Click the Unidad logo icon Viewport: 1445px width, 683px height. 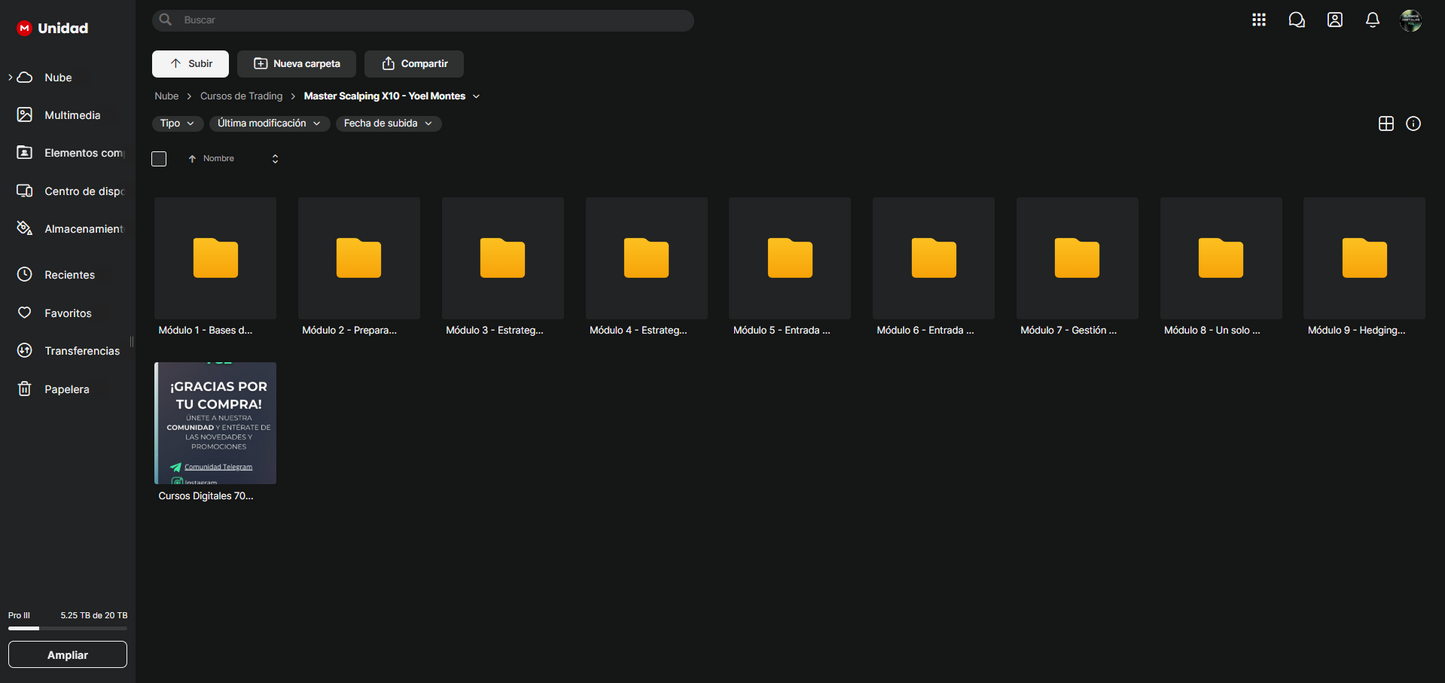24,28
